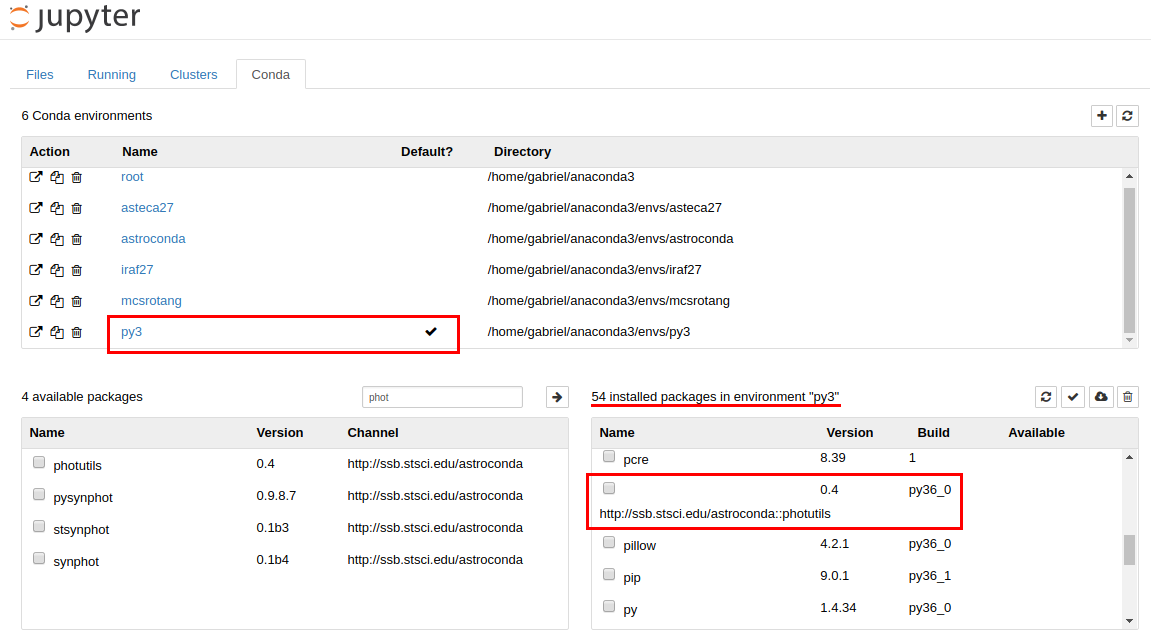Viewport: 1151px width, 638px height.
Task: Check for package updates with checkmark icon
Action: click(1073, 397)
